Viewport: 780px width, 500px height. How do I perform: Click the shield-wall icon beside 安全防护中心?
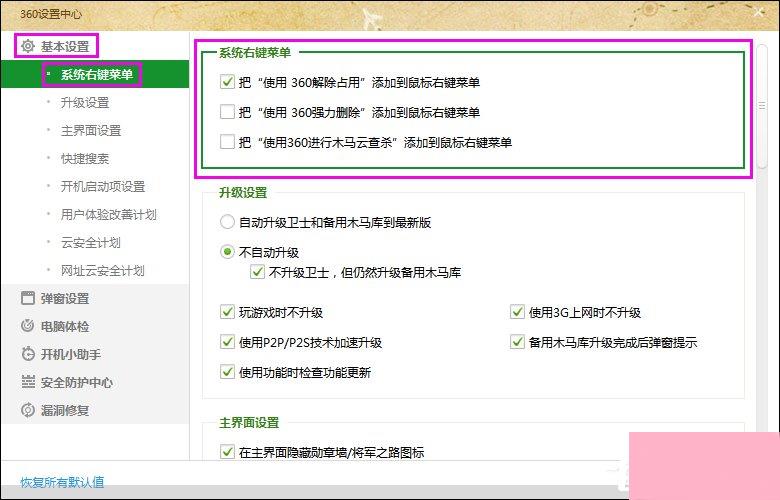[x=28, y=382]
